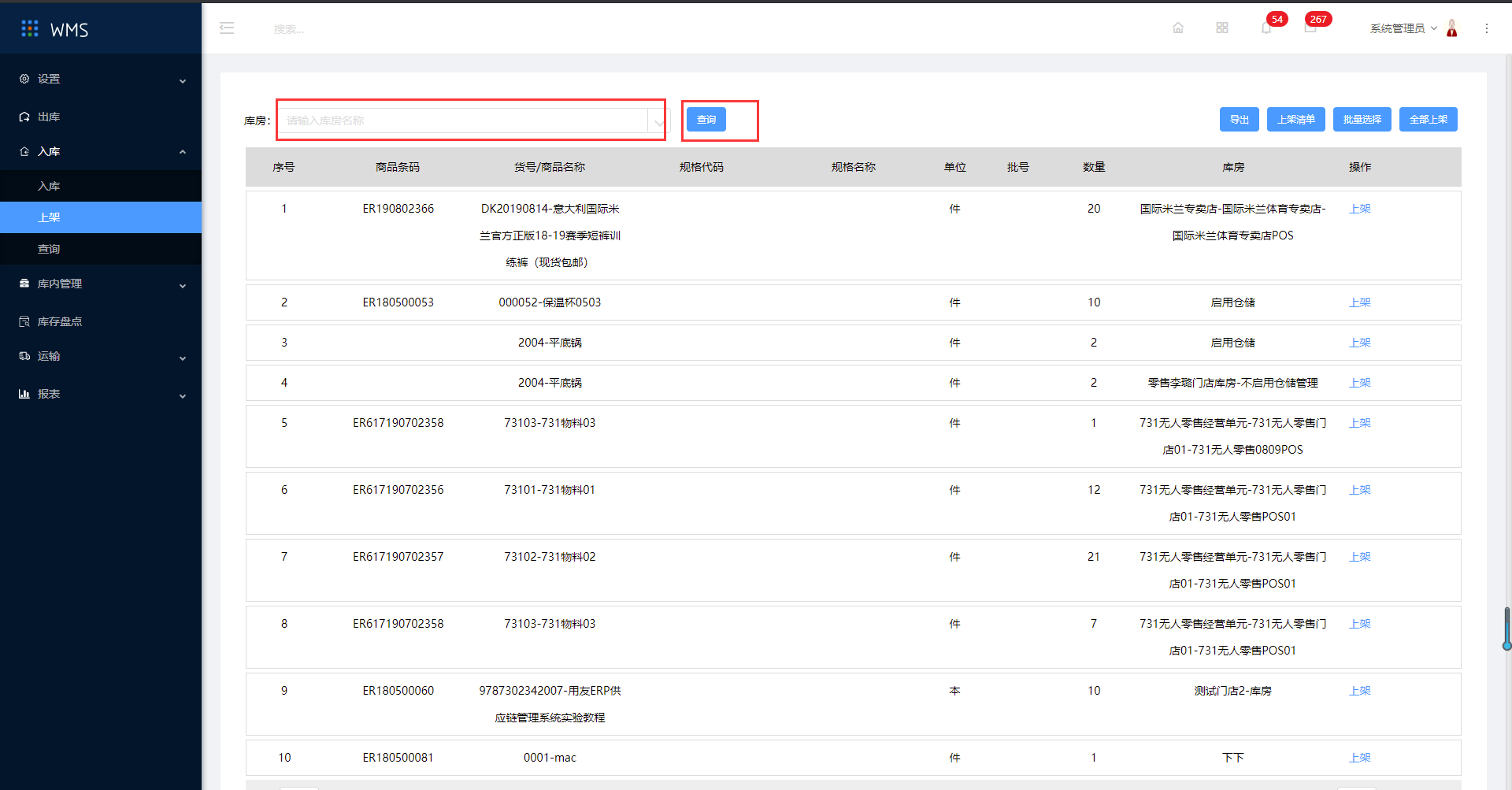Open the home icon in header
1512x790 pixels.
[1178, 28]
